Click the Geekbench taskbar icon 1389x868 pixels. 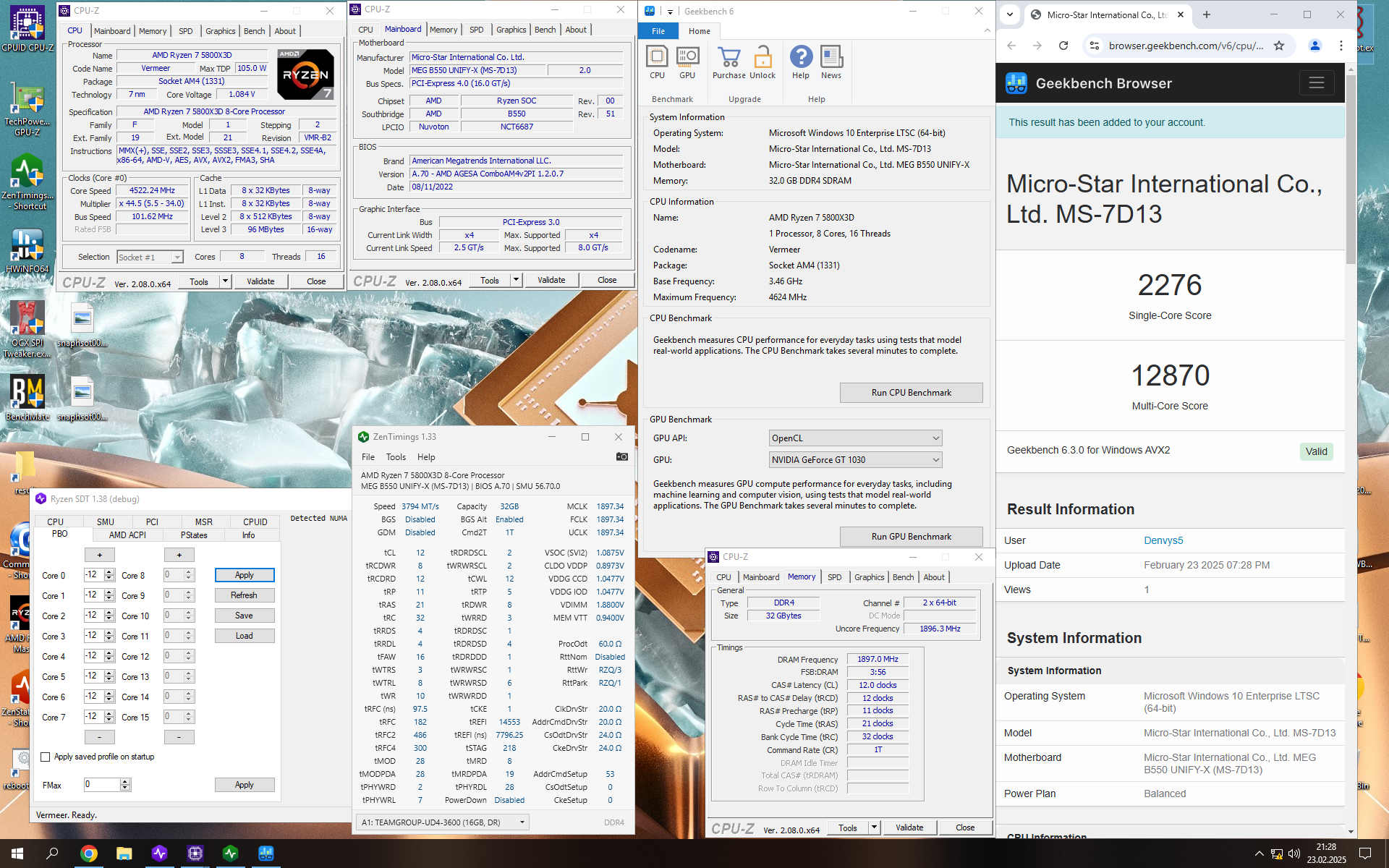point(266,854)
